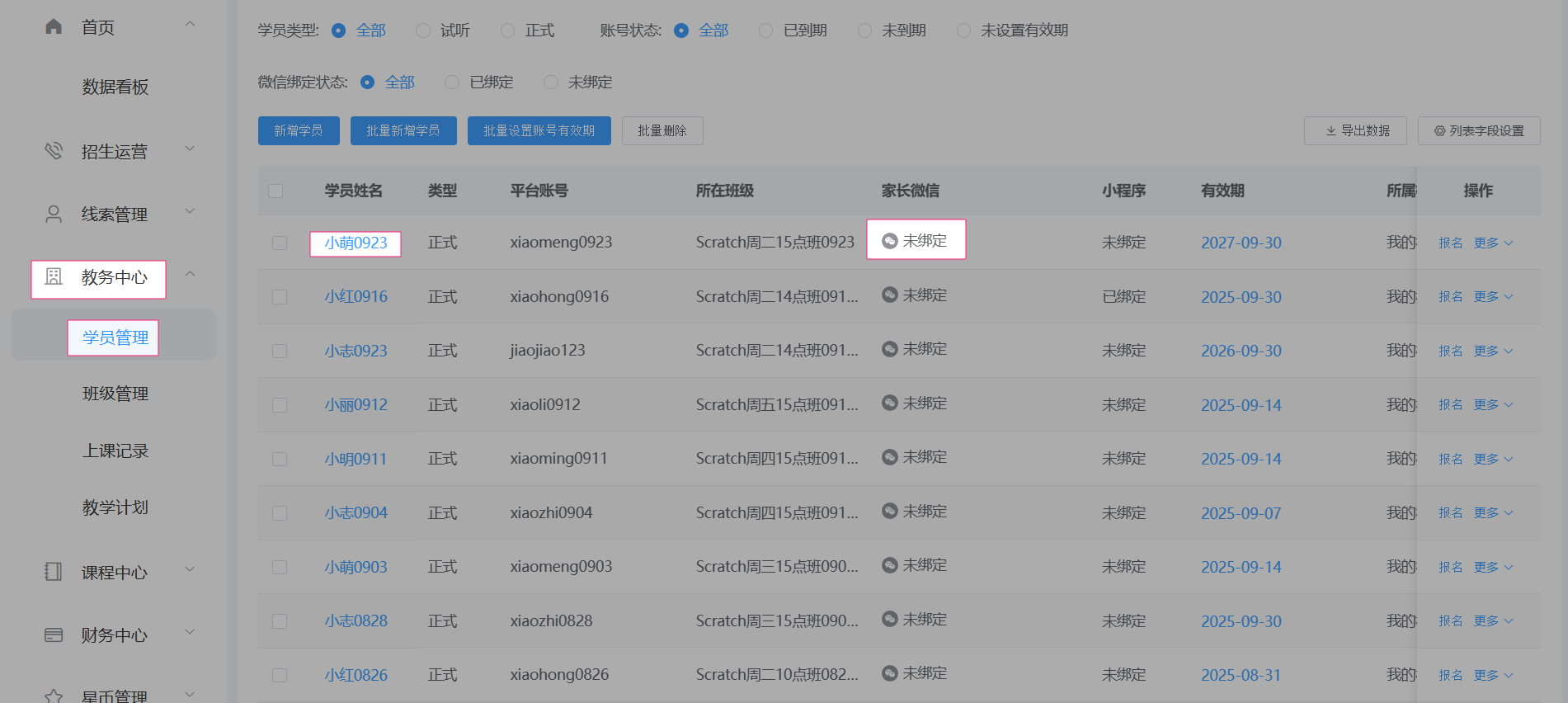Screen dimensions: 1568x703
Task: Click WeChat icon in 小萌0903 row
Action: (x=890, y=565)
